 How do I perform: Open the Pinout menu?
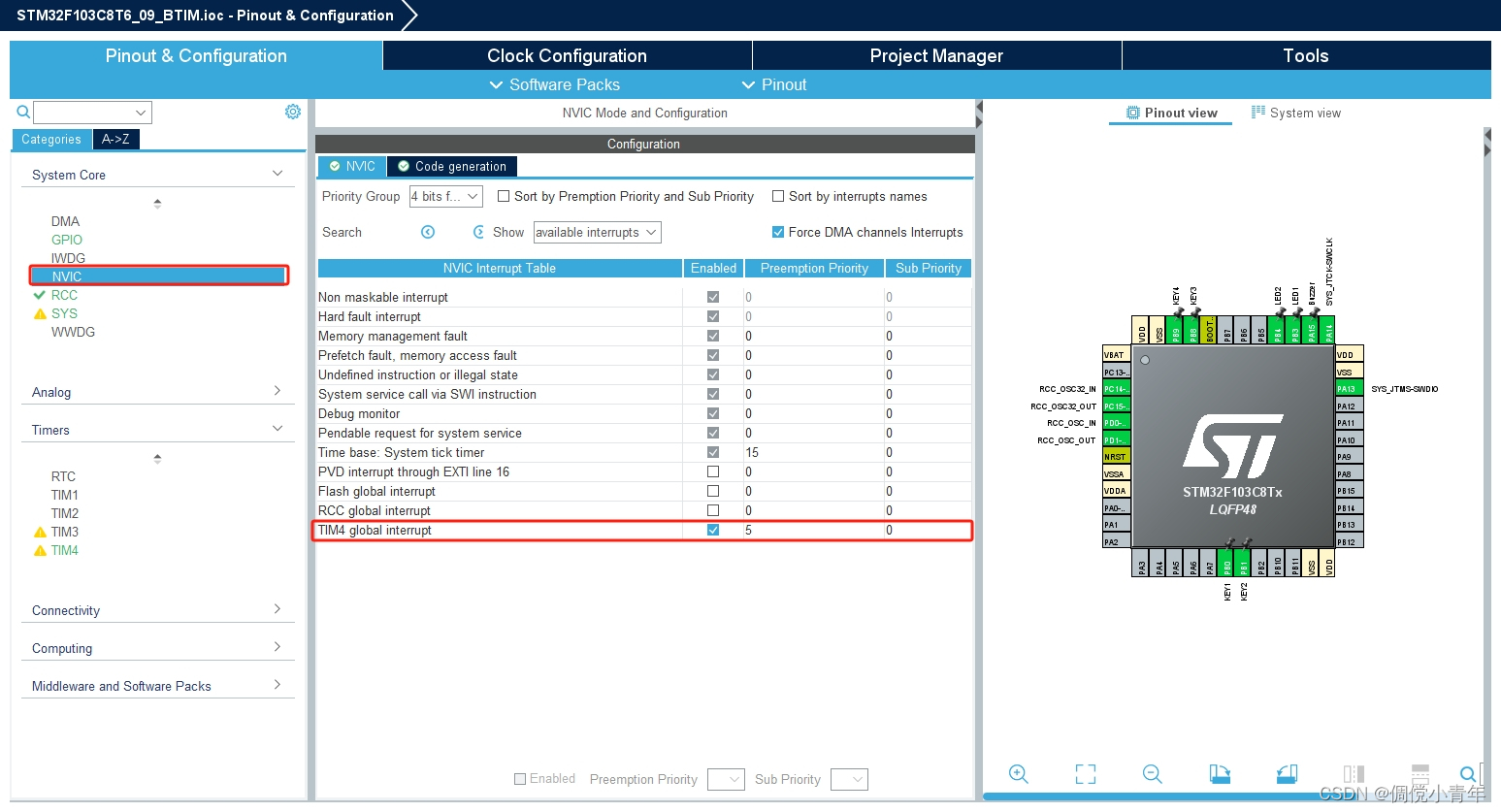point(774,84)
